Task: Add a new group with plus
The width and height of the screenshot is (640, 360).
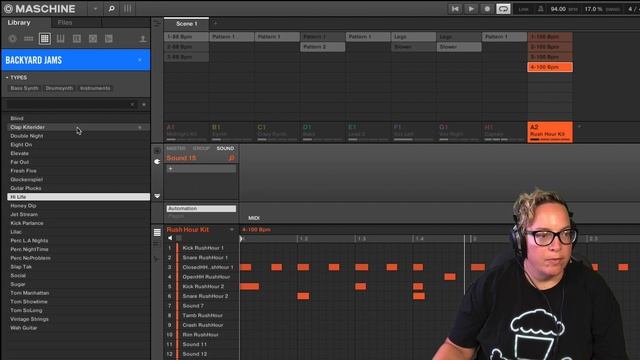Action: [x=579, y=127]
